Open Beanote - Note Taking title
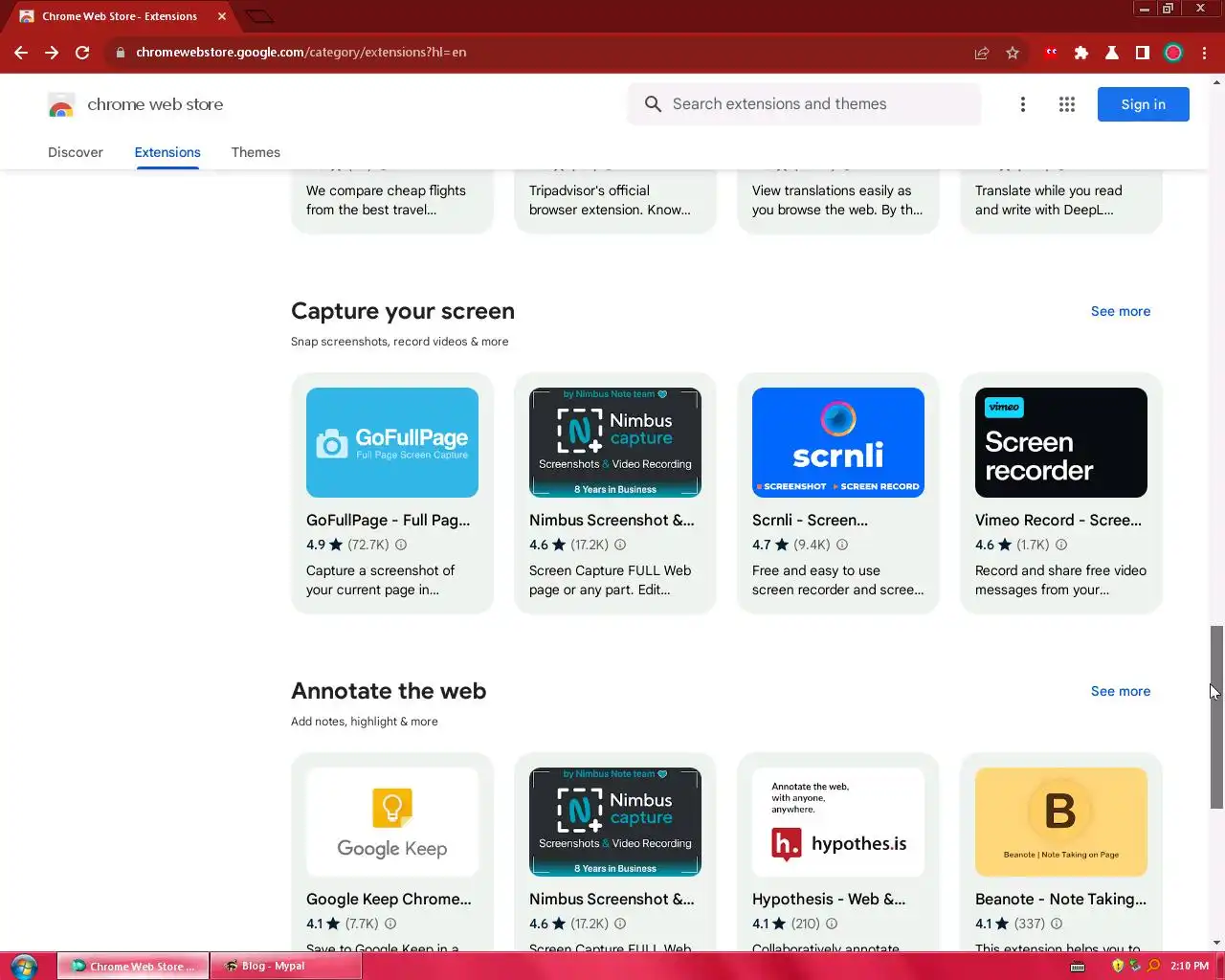The image size is (1225, 980). tap(1060, 899)
